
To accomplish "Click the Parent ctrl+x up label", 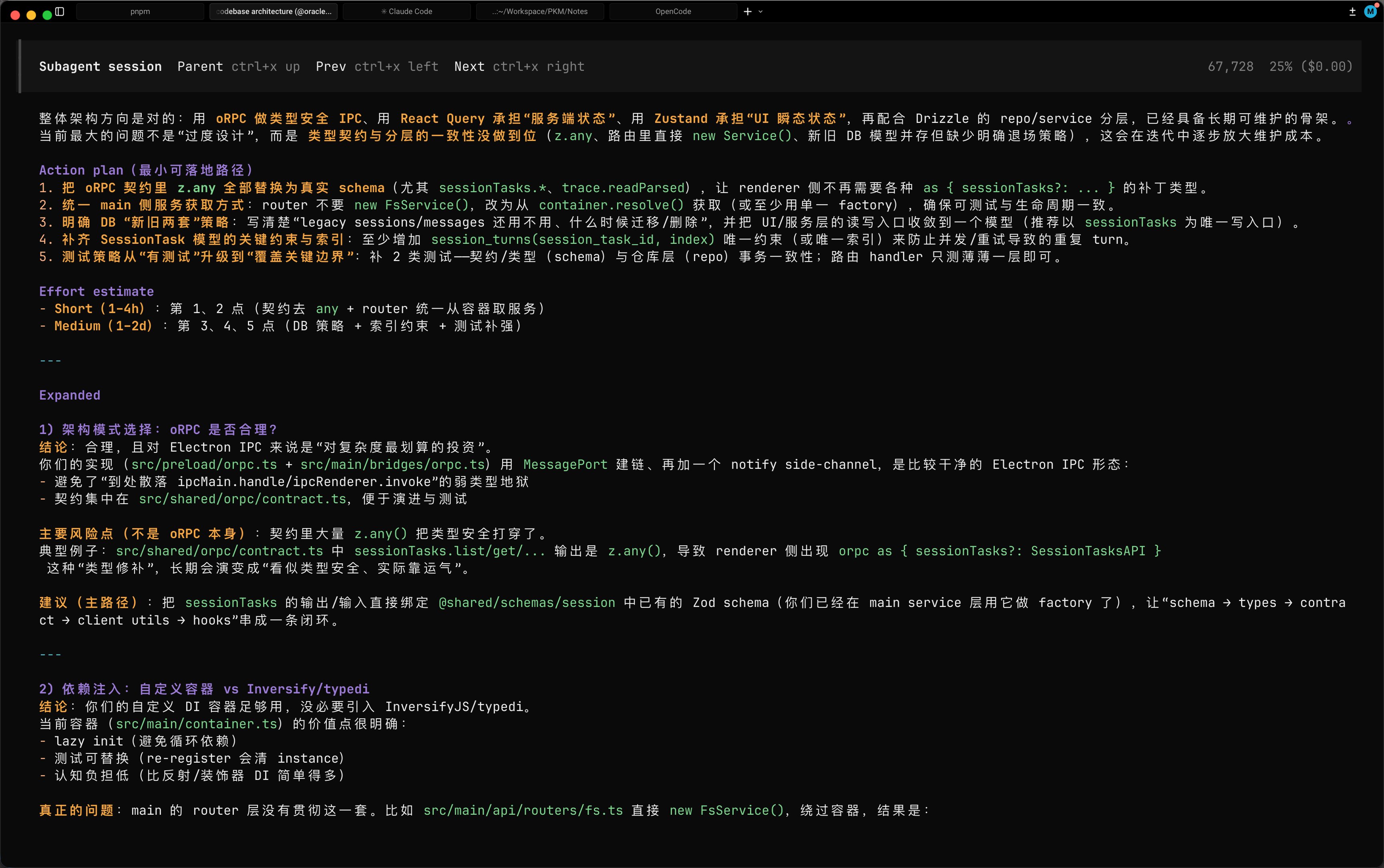I will coord(238,66).
